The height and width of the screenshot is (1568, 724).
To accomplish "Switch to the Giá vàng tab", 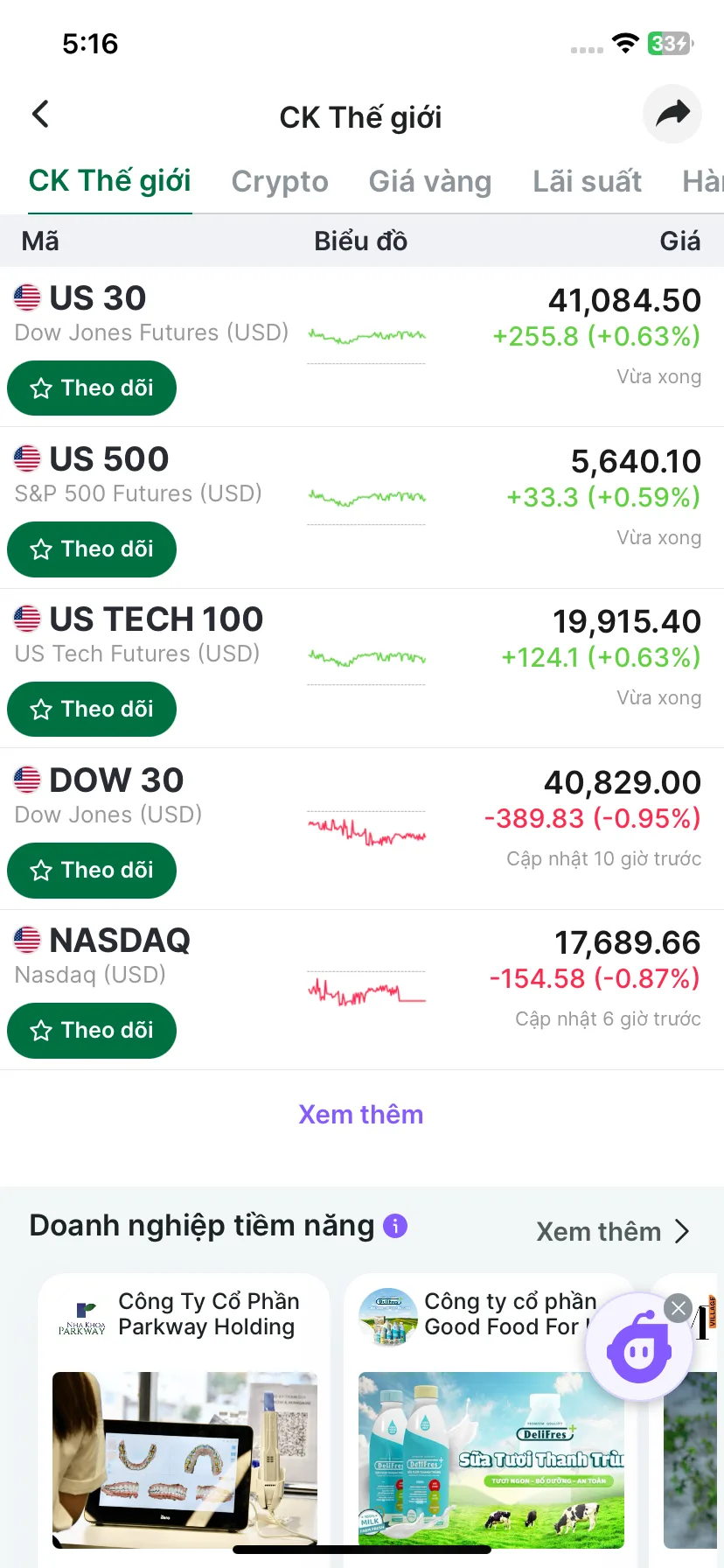I will 430,181.
